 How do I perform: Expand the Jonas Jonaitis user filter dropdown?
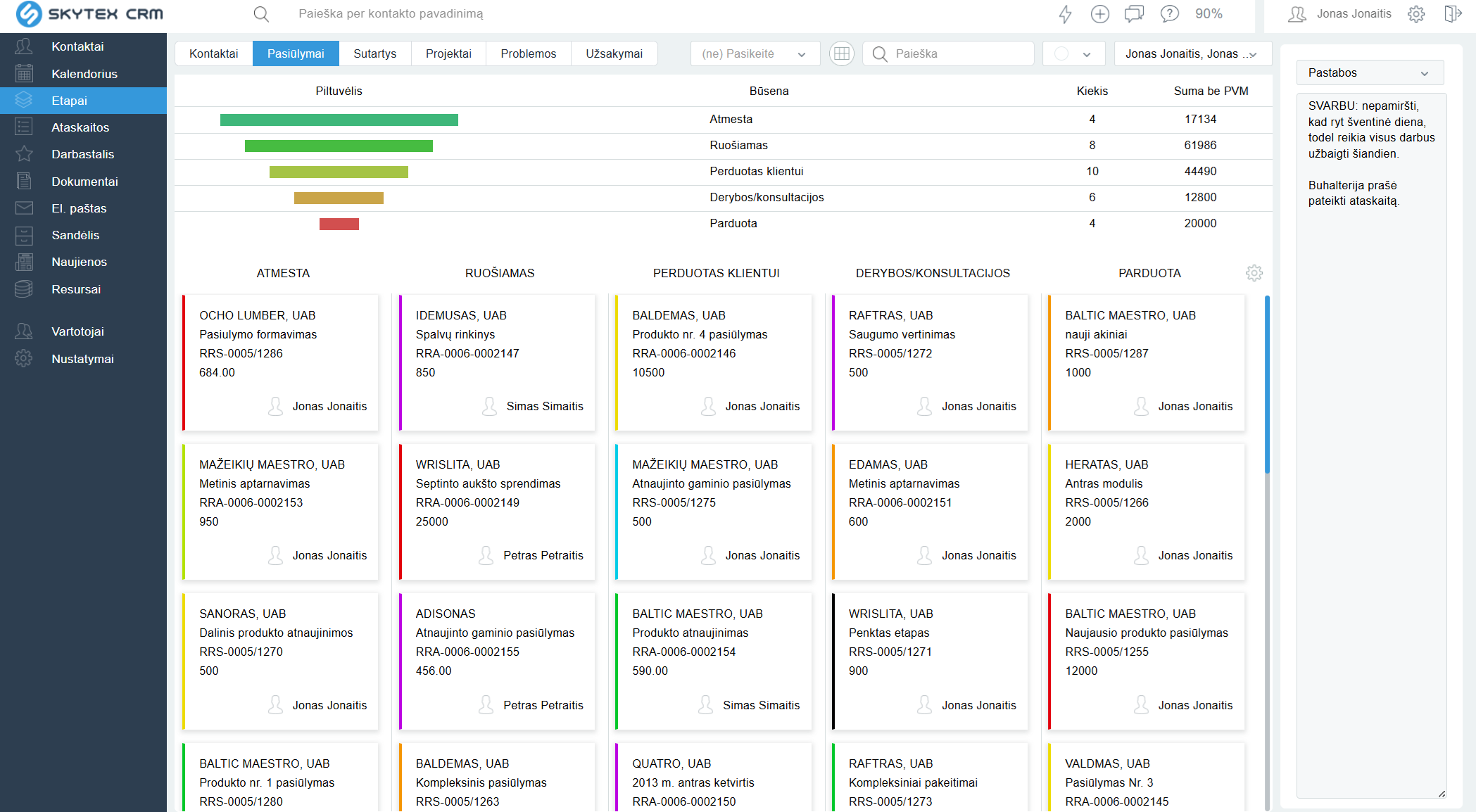tap(1193, 53)
